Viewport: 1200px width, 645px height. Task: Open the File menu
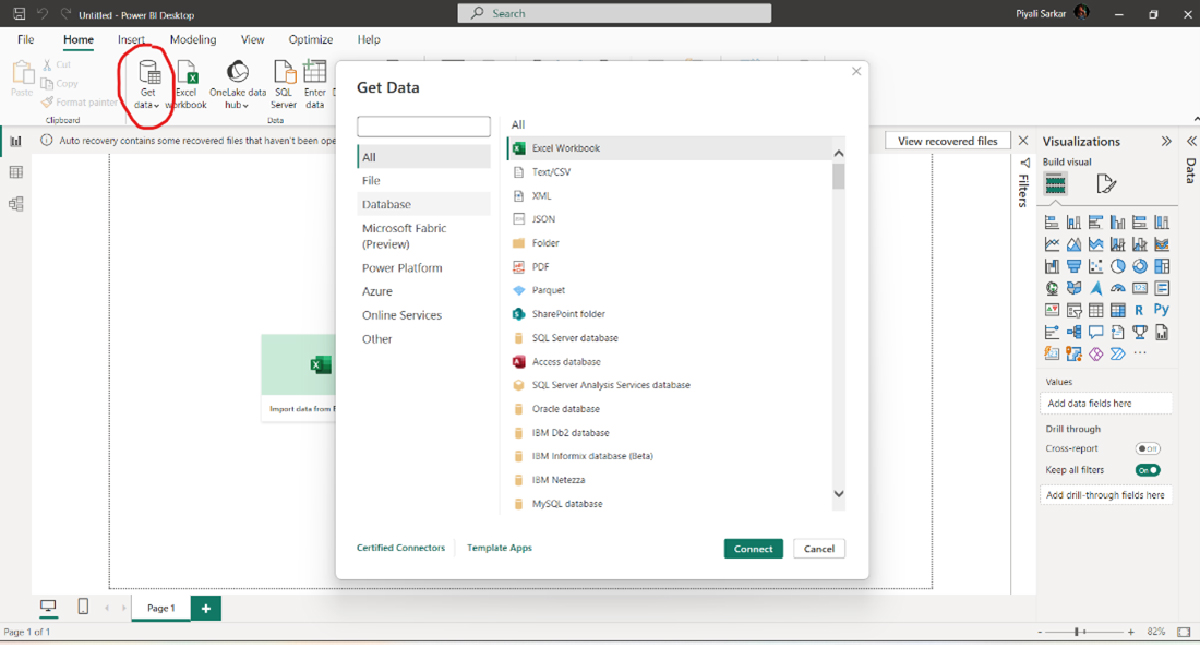point(26,40)
